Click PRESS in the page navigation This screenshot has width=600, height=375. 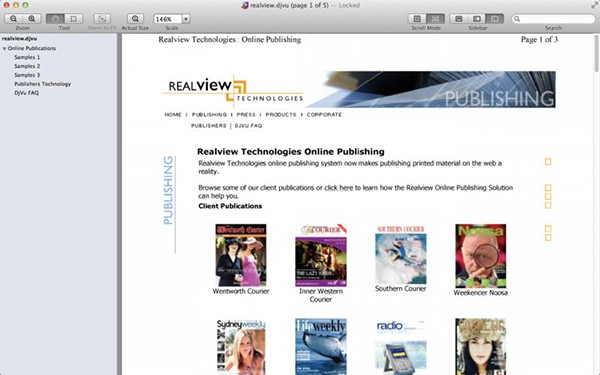246,114
